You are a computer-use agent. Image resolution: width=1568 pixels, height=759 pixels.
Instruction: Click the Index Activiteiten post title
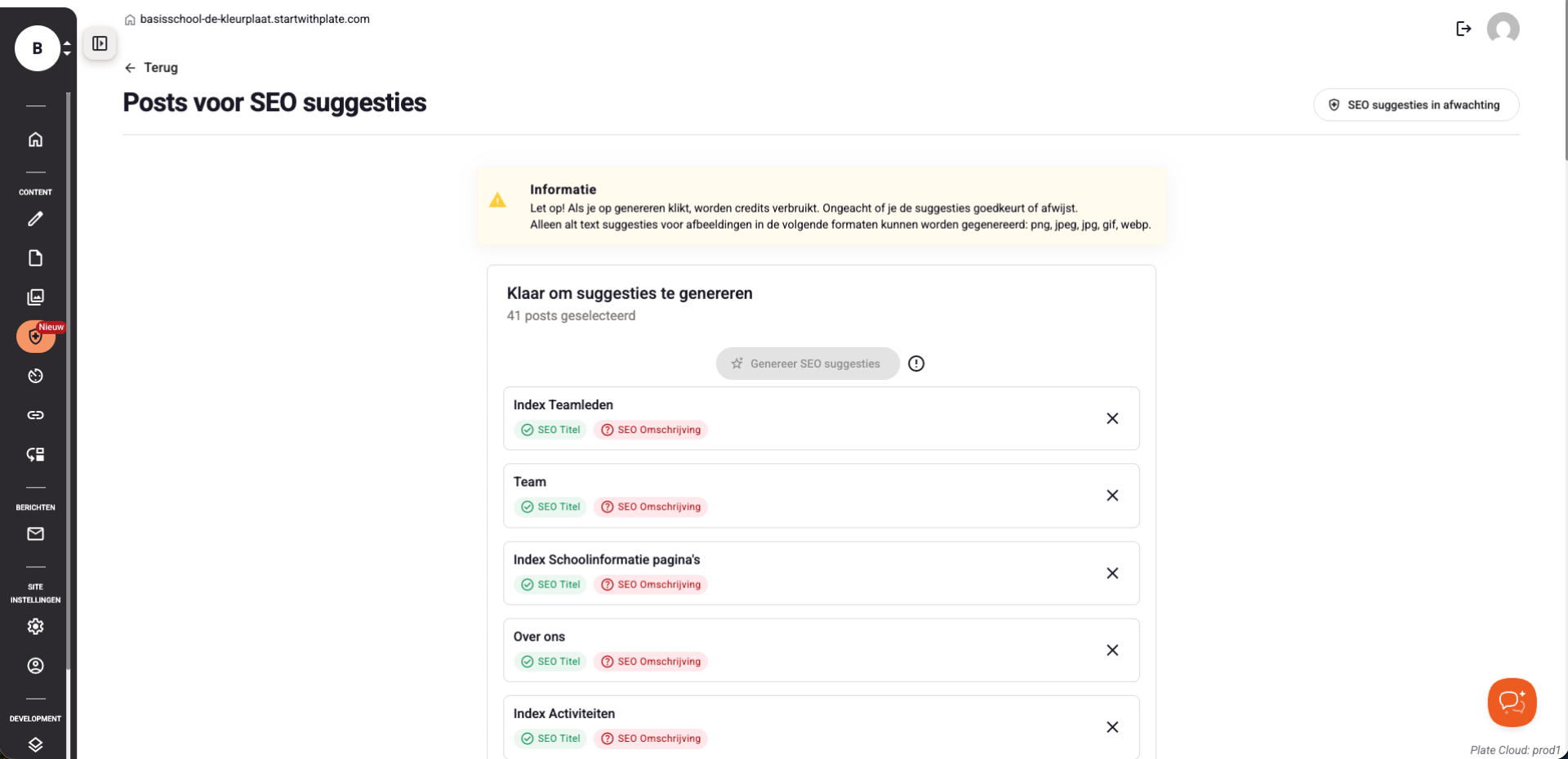(563, 713)
